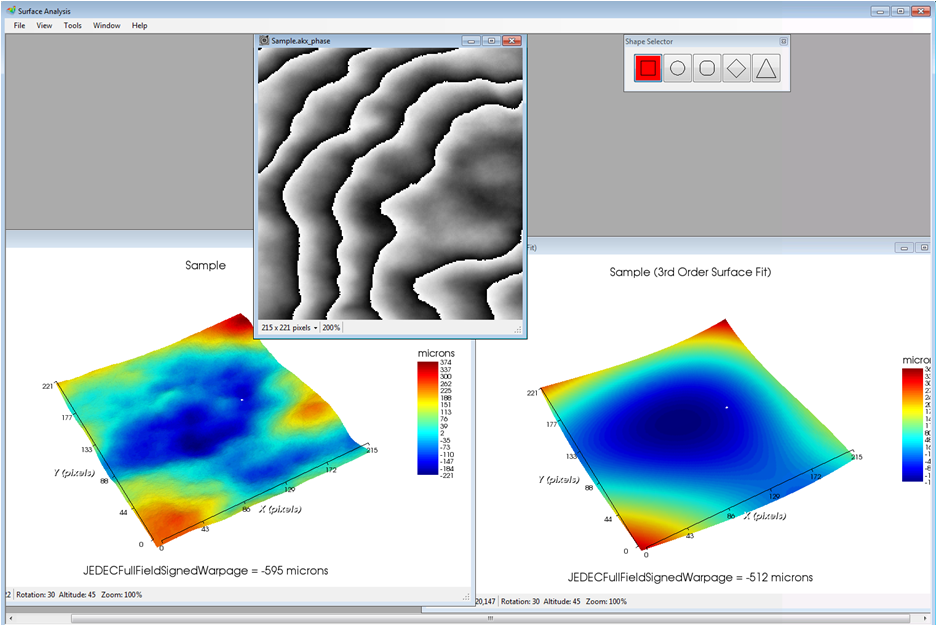The height and width of the screenshot is (626, 937).
Task: Click the horizontal scrollbar thumb
Action: point(490,618)
